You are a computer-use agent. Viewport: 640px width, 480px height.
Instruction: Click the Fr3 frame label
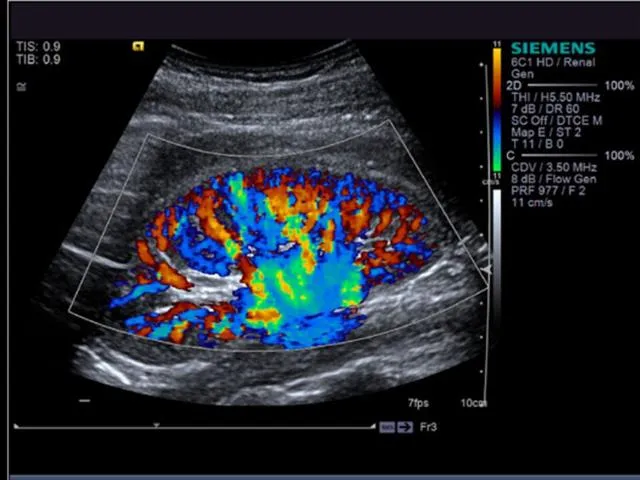tap(428, 427)
